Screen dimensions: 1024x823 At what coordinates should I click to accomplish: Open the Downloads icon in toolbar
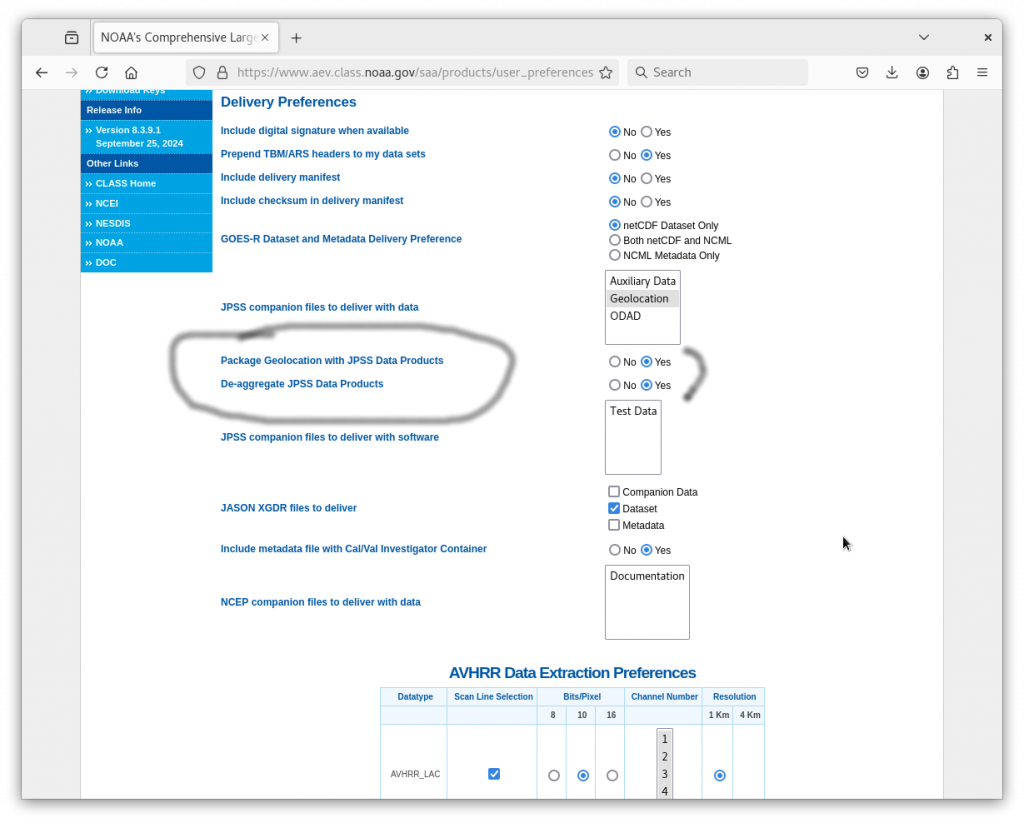892,72
